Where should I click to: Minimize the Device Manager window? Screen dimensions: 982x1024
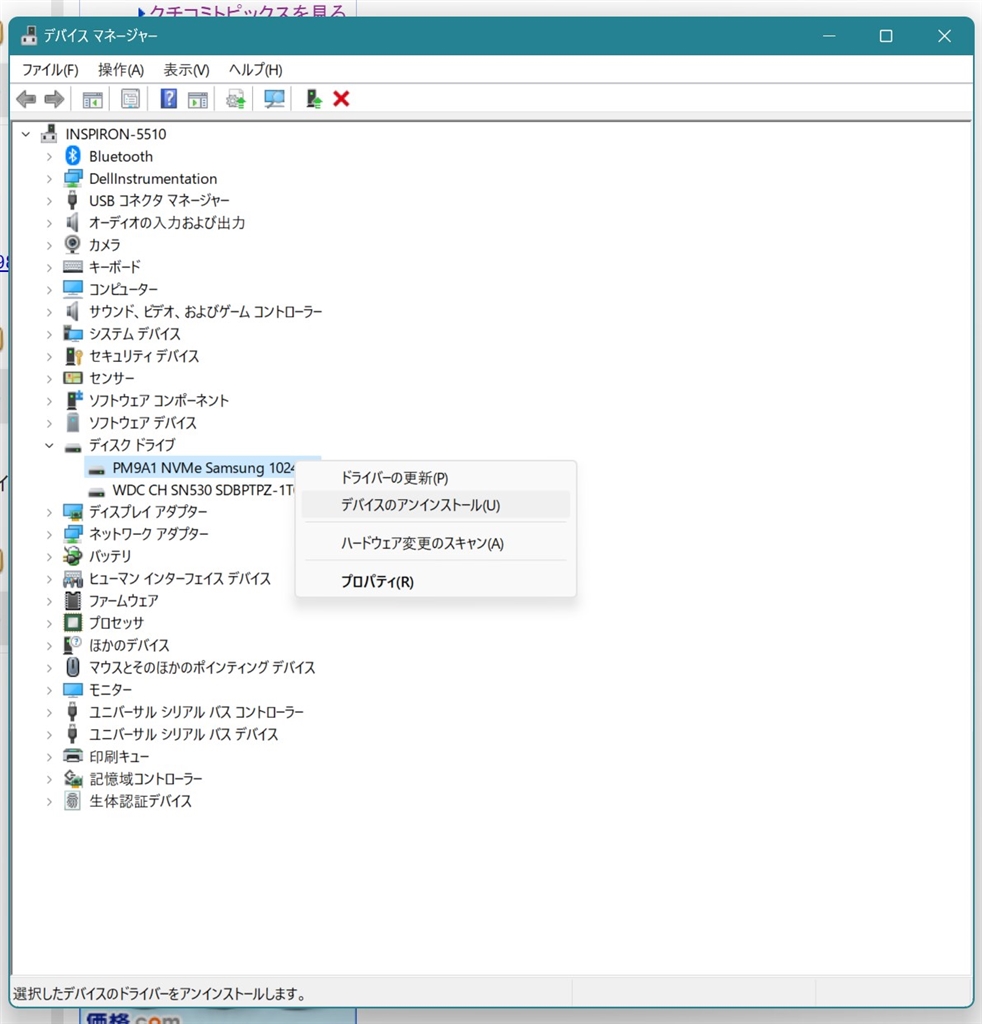point(829,36)
